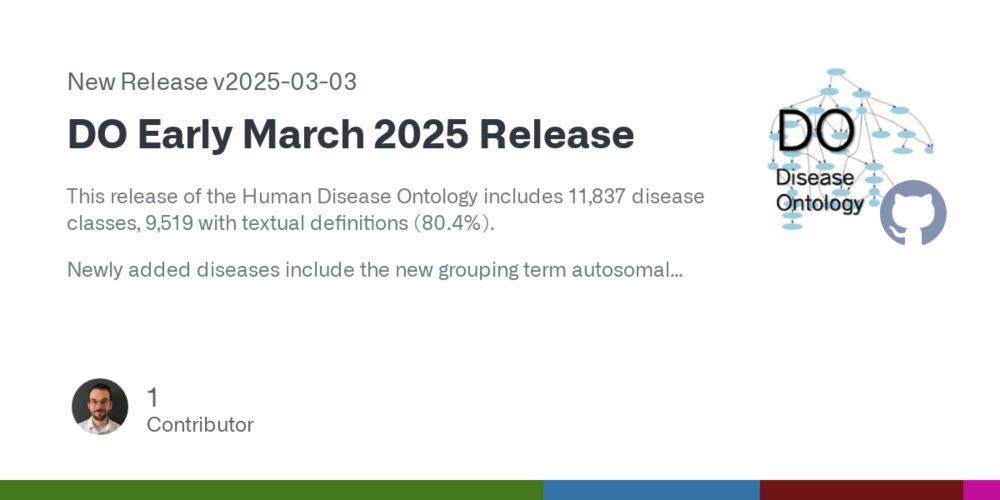The width and height of the screenshot is (1000, 500).
Task: Open the contributor's avatar photo
Action: pyautogui.click(x=99, y=407)
